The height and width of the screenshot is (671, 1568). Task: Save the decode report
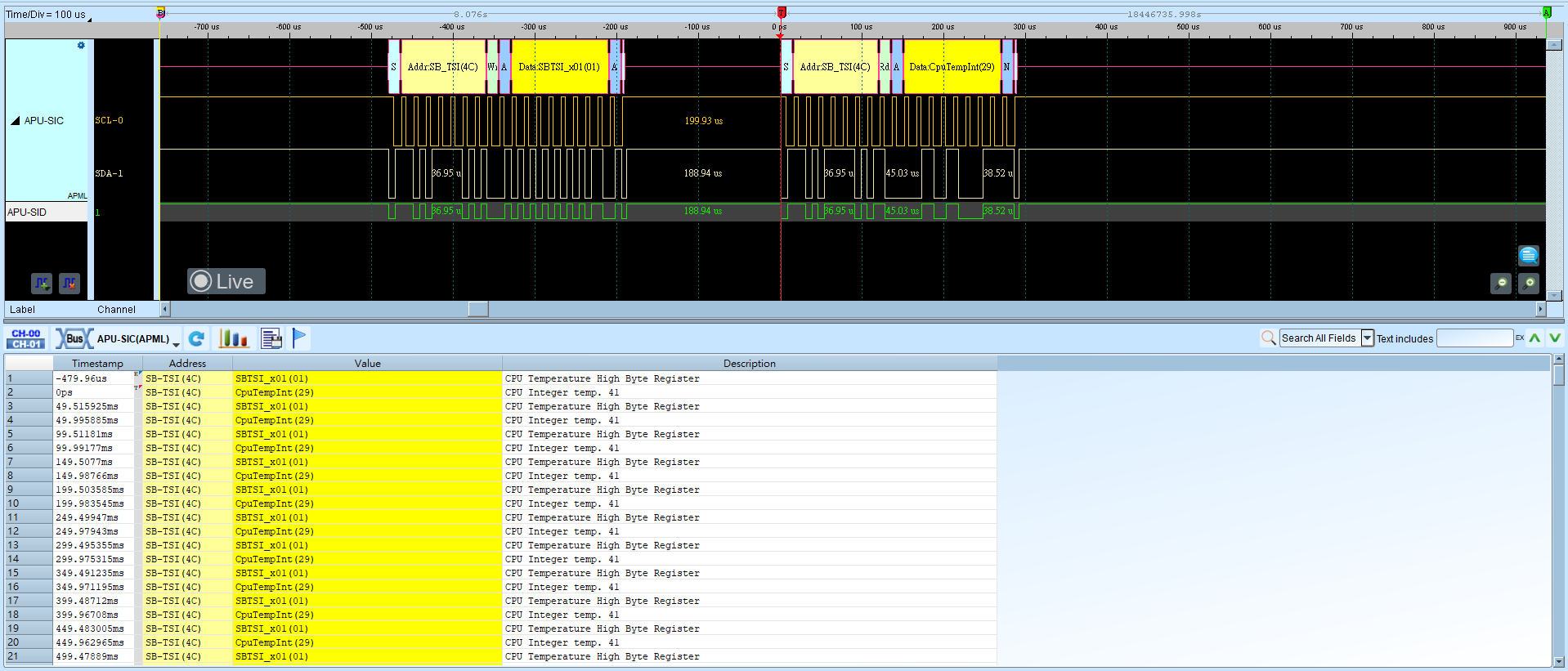point(271,338)
